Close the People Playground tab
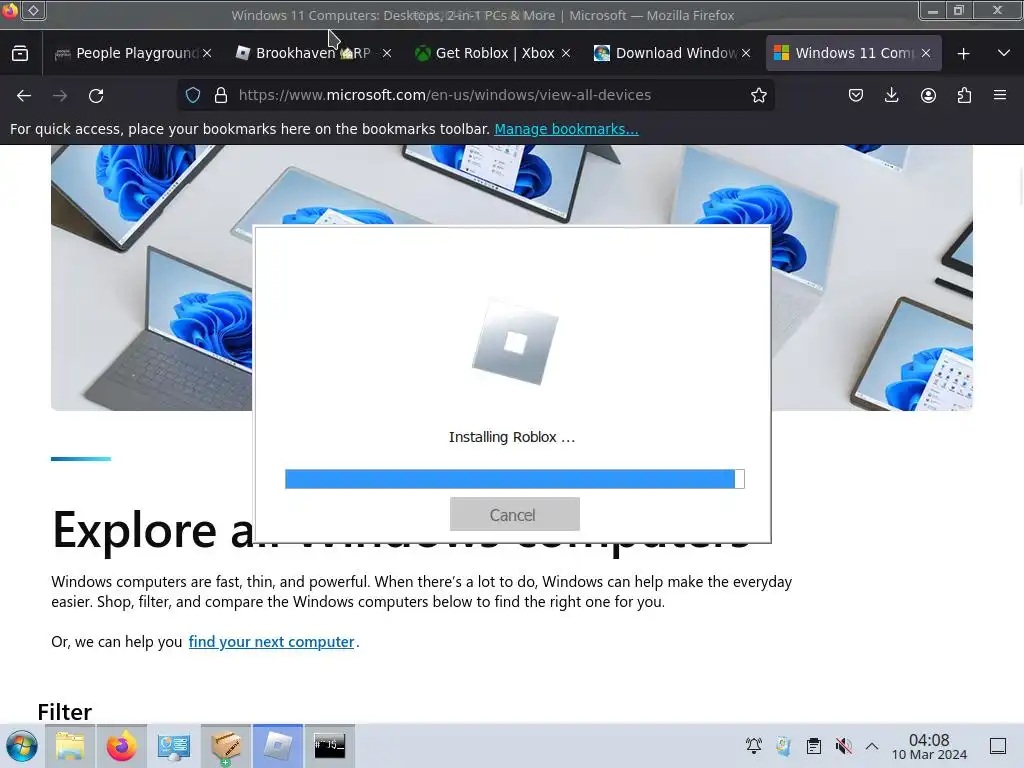The width and height of the screenshot is (1024, 768). click(x=207, y=54)
